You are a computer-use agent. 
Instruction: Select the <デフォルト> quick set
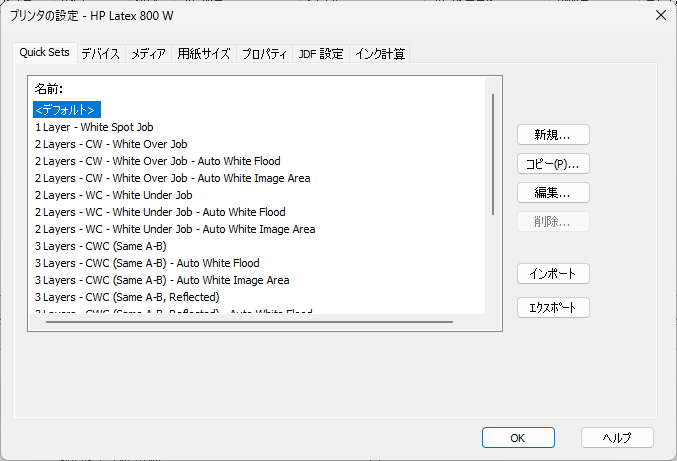pos(67,110)
